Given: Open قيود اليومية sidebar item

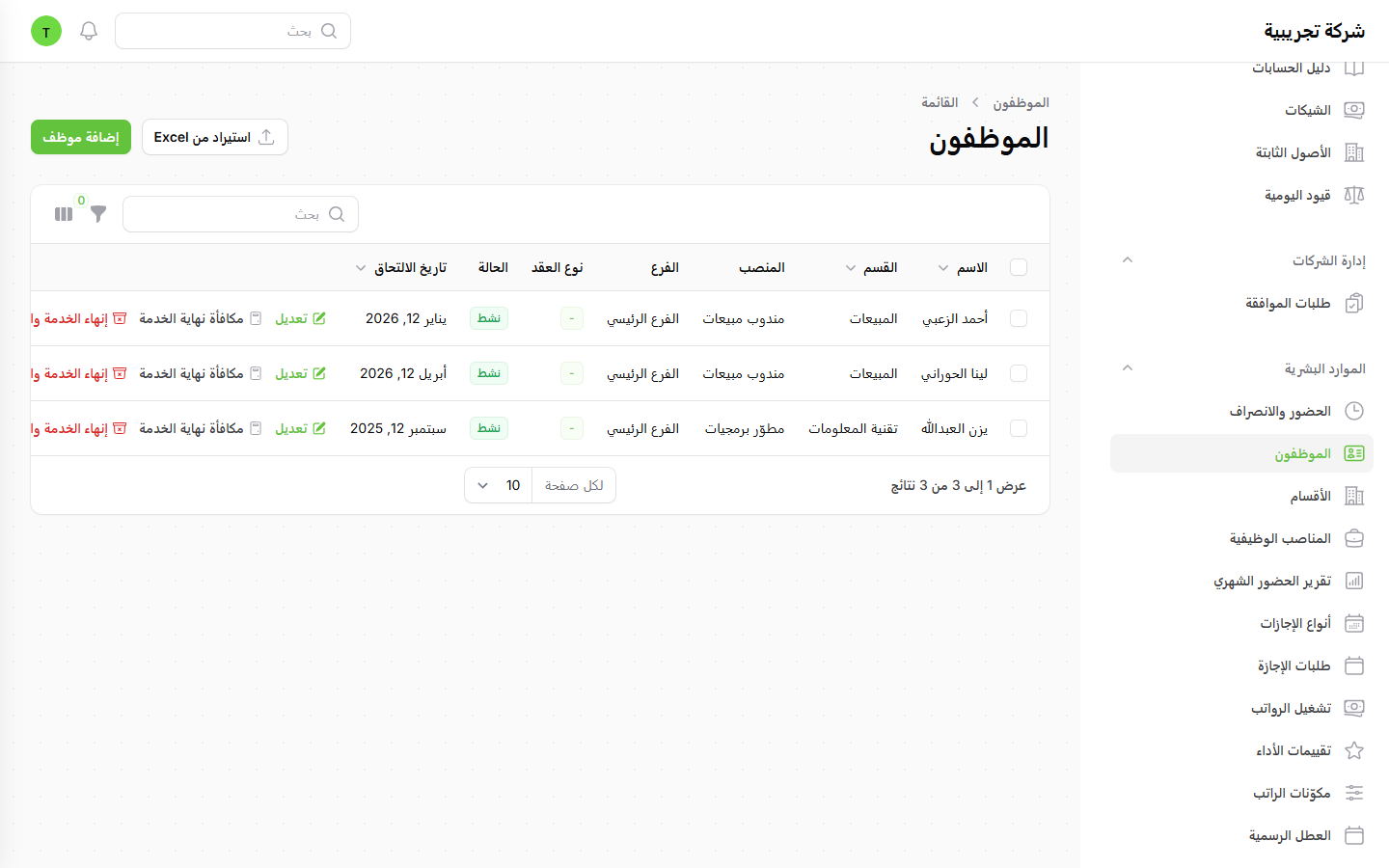Looking at the screenshot, I should pyautogui.click(x=1241, y=195).
